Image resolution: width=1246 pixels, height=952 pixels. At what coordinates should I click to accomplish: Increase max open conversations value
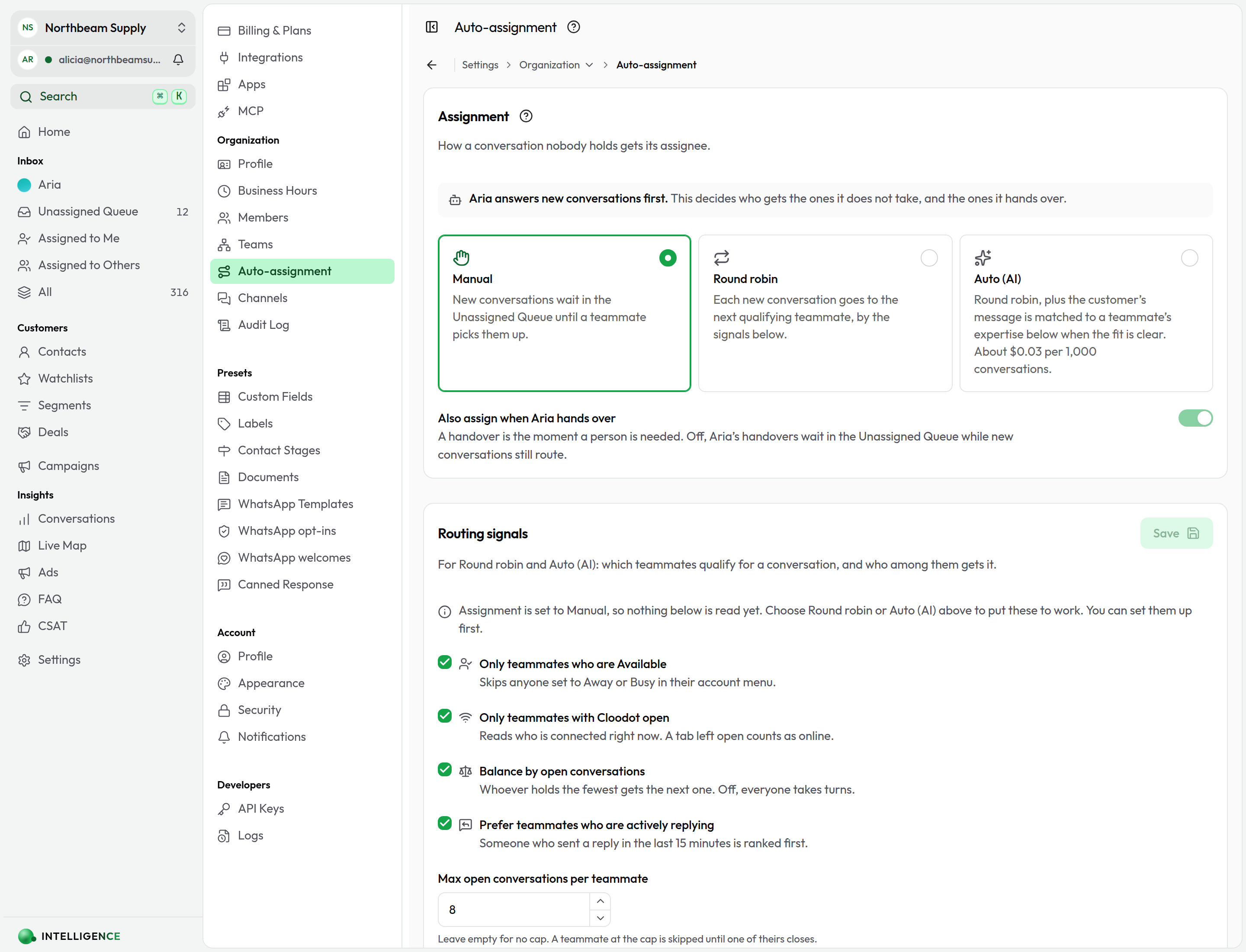(600, 901)
